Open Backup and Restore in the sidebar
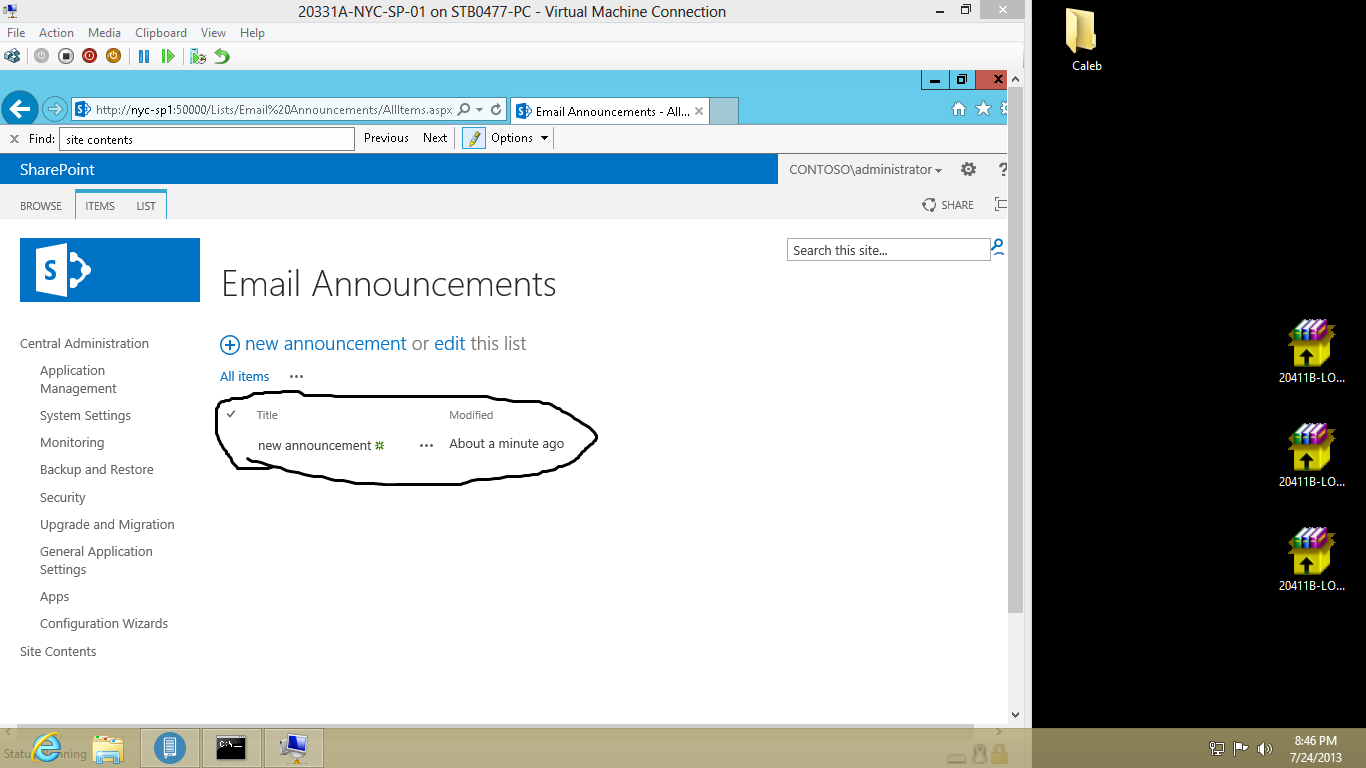1366x768 pixels. pyautogui.click(x=97, y=470)
